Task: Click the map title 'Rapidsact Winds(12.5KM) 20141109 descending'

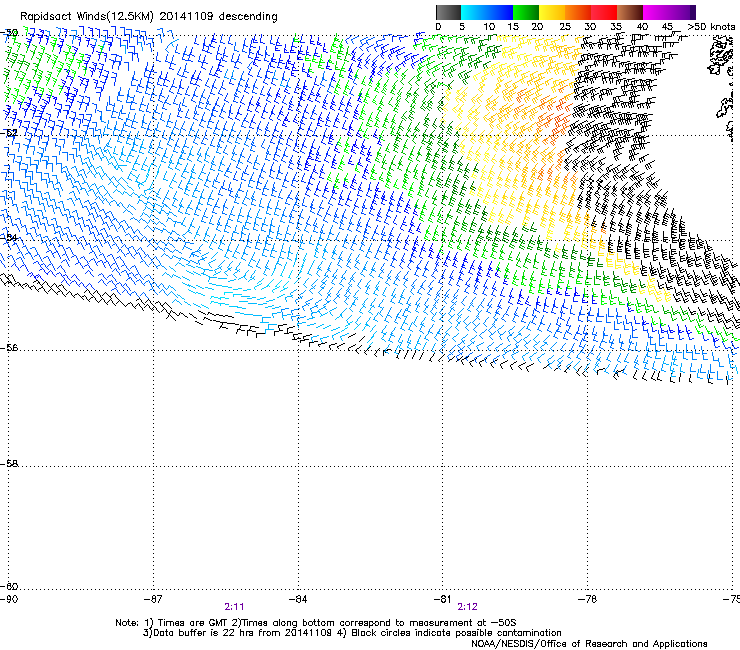Action: pos(149,16)
